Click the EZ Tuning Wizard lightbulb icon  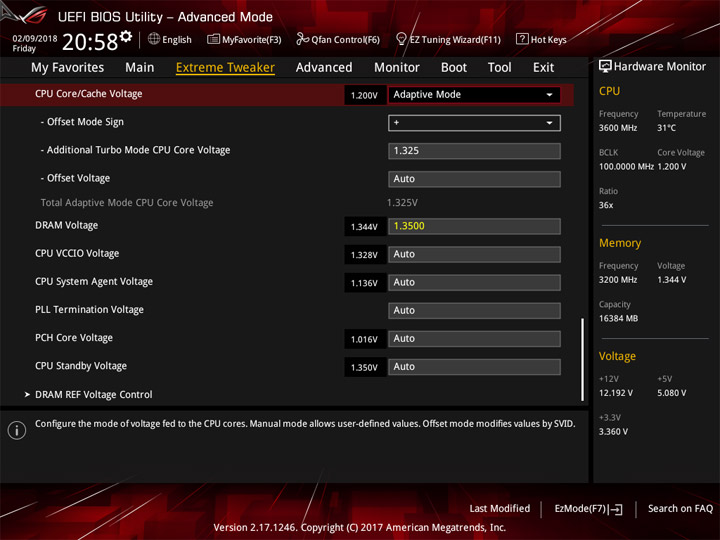[401, 39]
